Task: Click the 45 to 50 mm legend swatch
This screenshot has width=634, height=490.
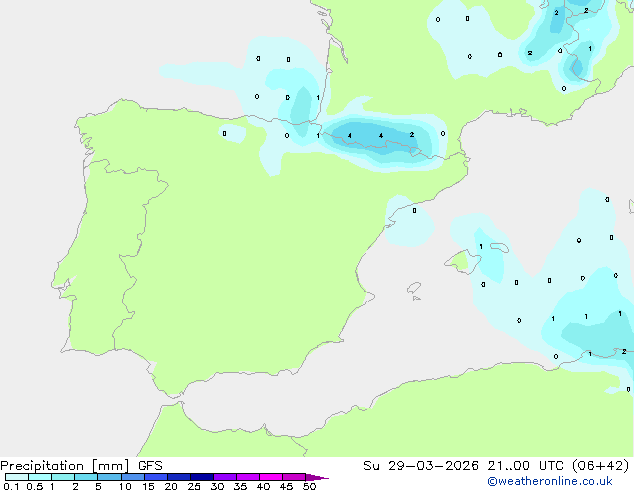Action: (x=294, y=477)
